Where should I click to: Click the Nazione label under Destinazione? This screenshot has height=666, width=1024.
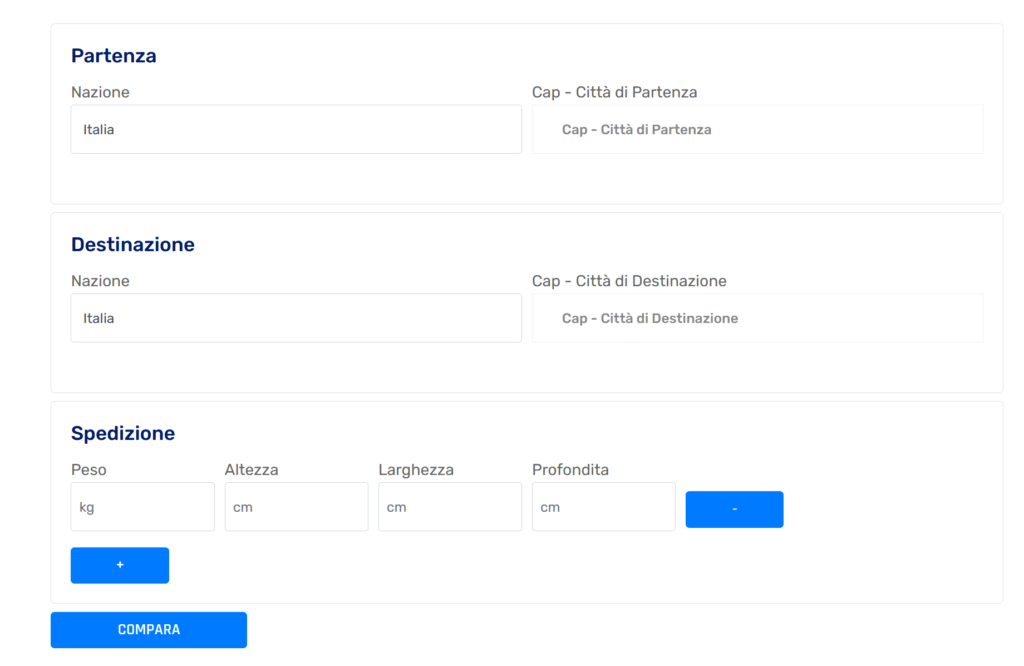pos(100,281)
